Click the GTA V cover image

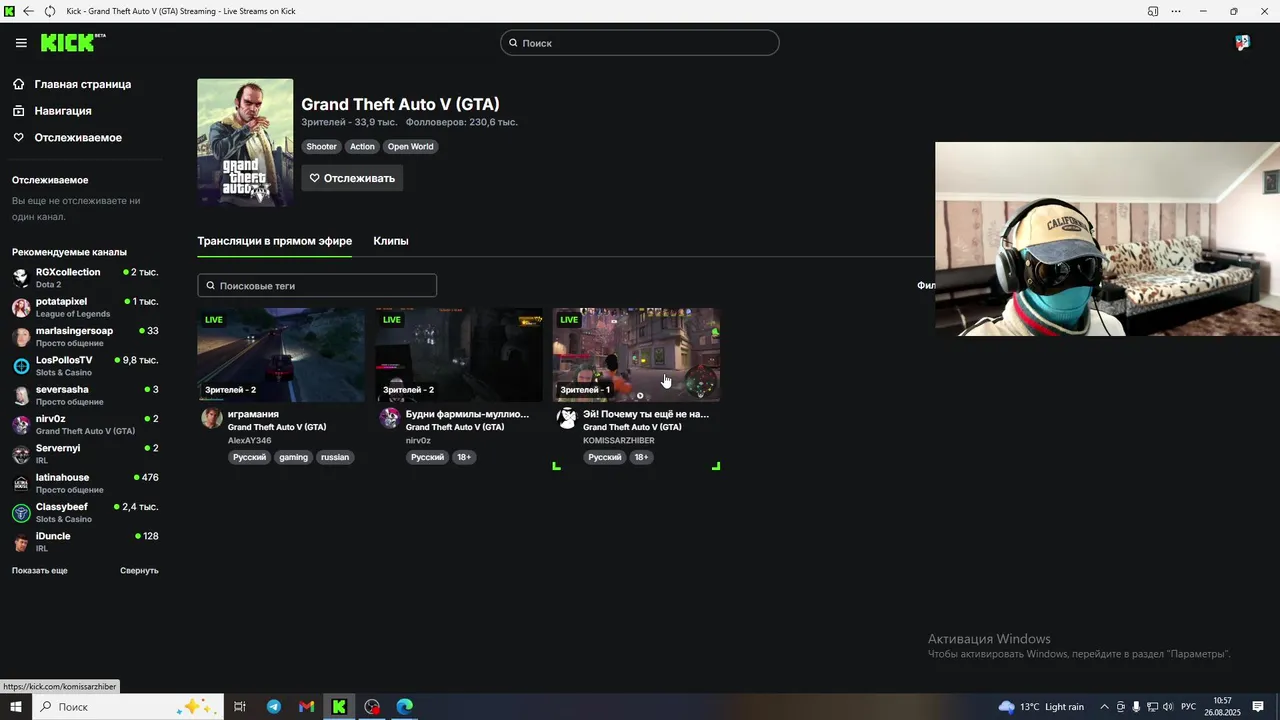click(245, 143)
